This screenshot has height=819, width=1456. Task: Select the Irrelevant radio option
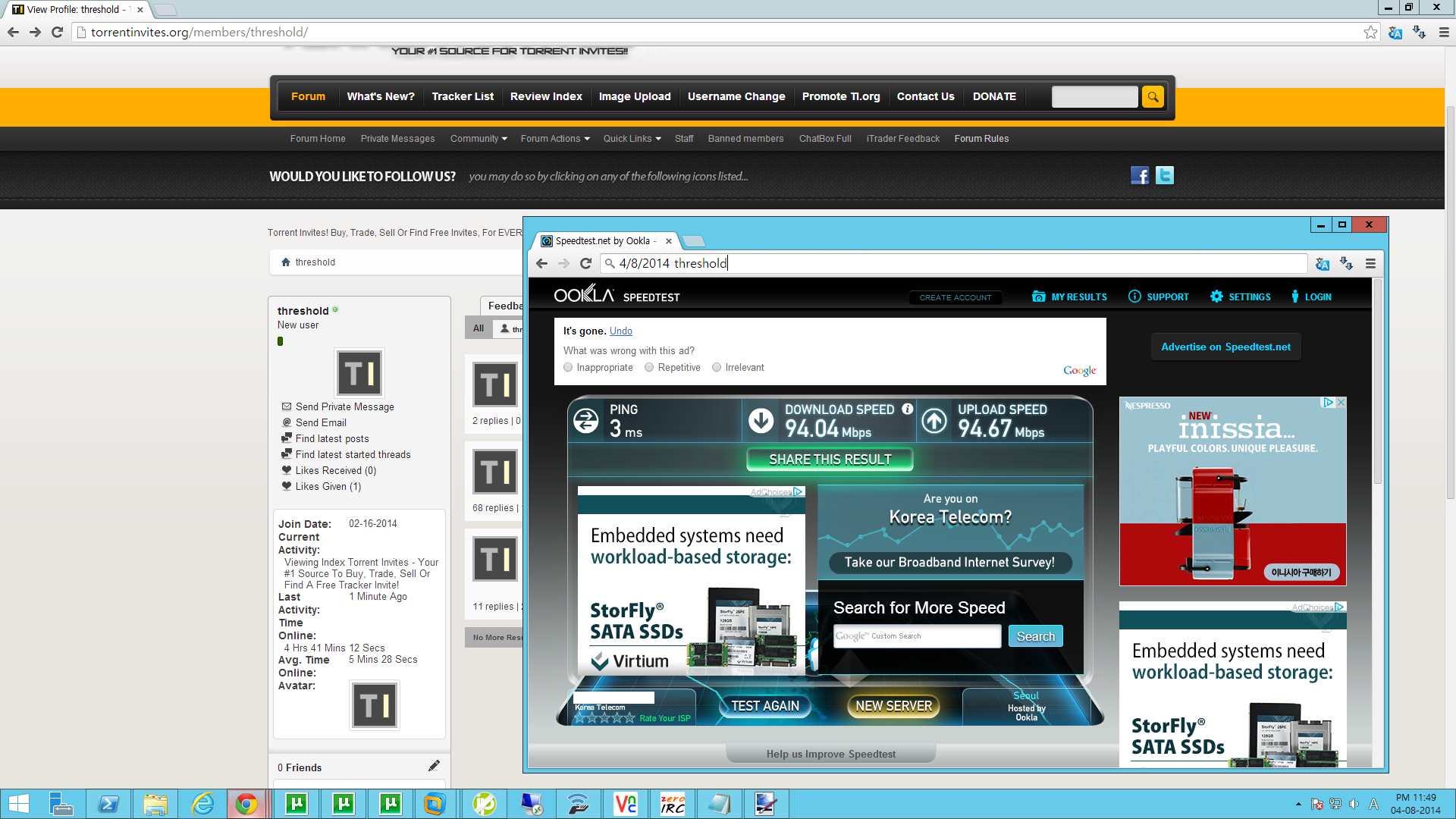point(717,367)
